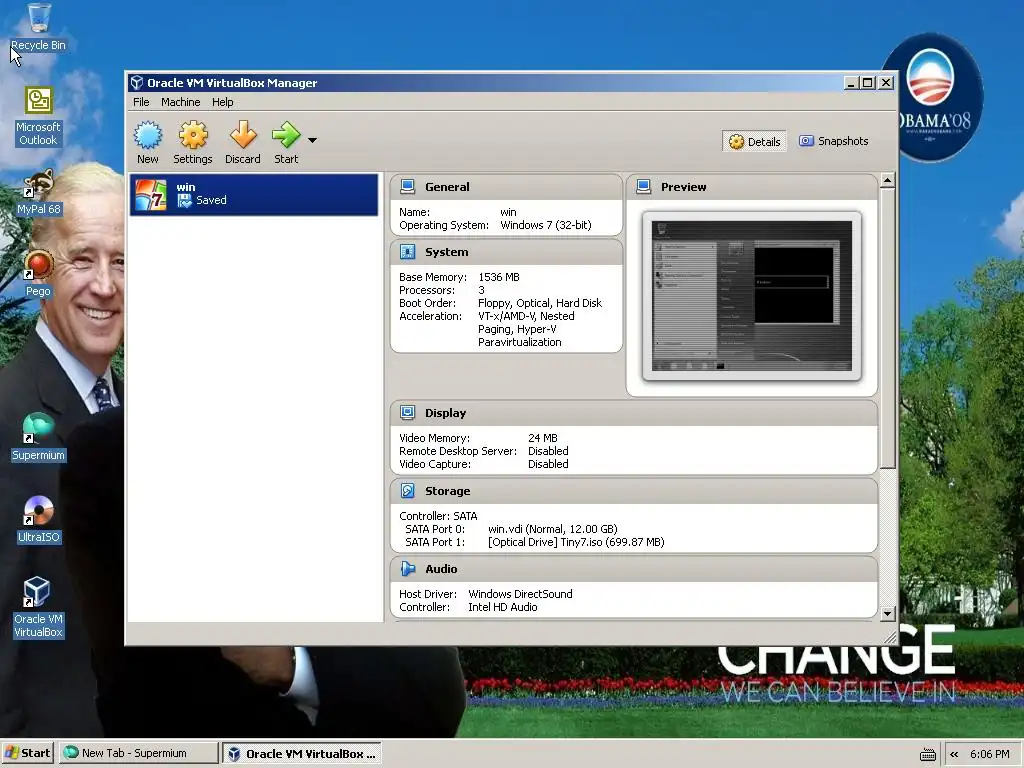This screenshot has width=1024, height=768.
Task: Click the '1536 MB' base memory value
Action: point(499,278)
